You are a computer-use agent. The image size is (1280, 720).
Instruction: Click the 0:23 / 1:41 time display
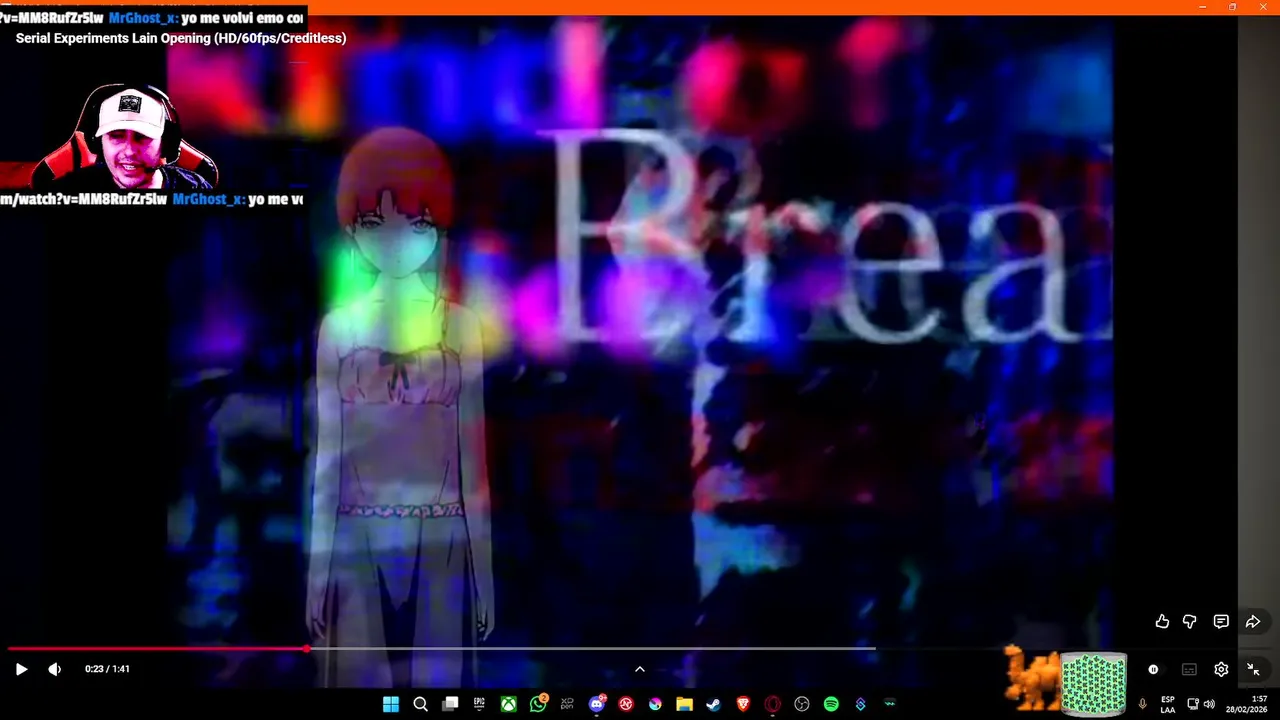(107, 669)
